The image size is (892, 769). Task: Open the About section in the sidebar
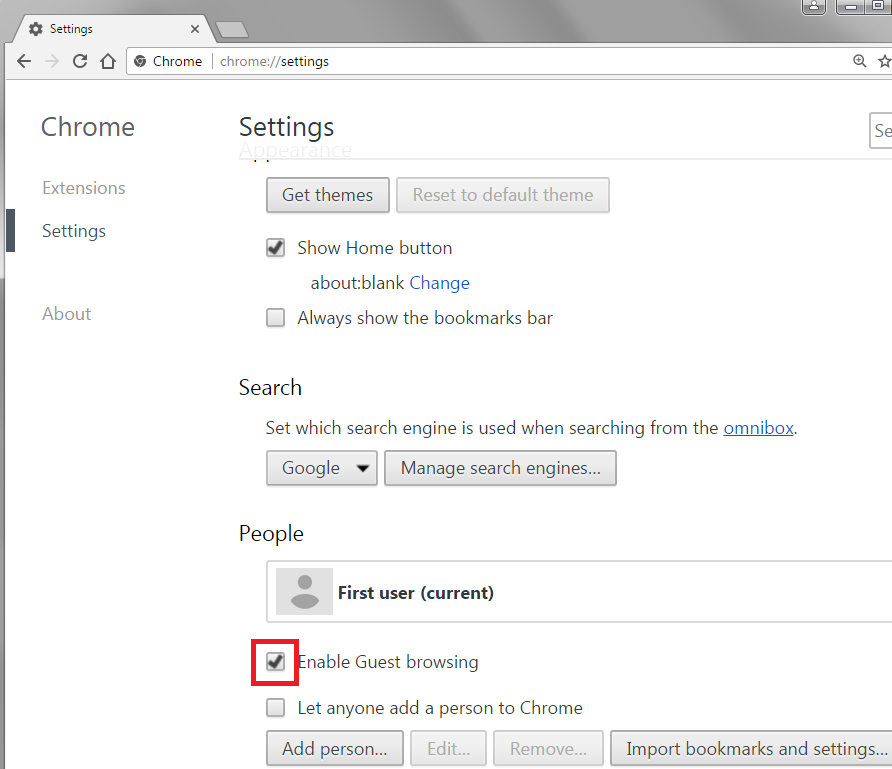66,313
